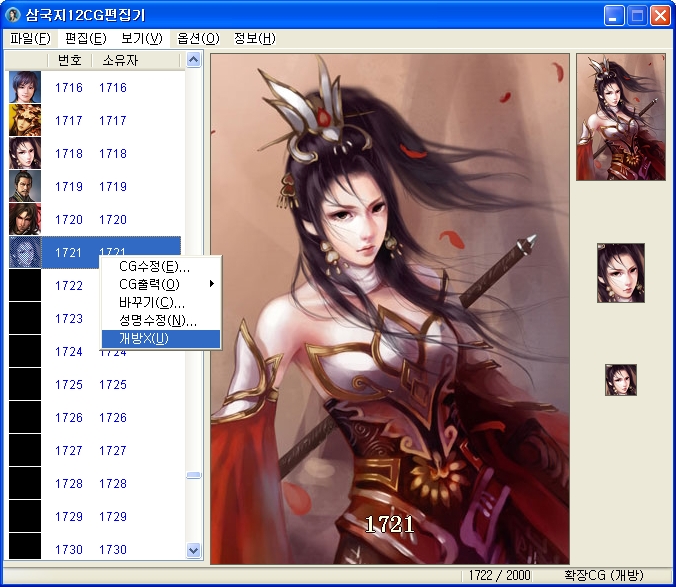The image size is (676, 587).
Task: Select 개방X(U) in context menu
Action: [161, 339]
